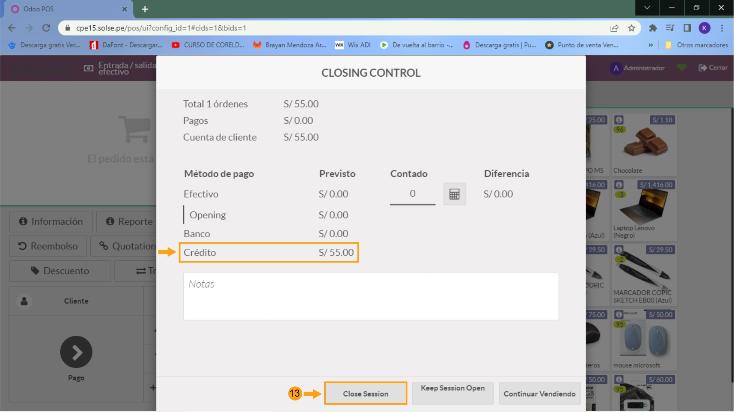
Task: Open the Otros marcadores bookmarks folder
Action: pyautogui.click(x=695, y=45)
